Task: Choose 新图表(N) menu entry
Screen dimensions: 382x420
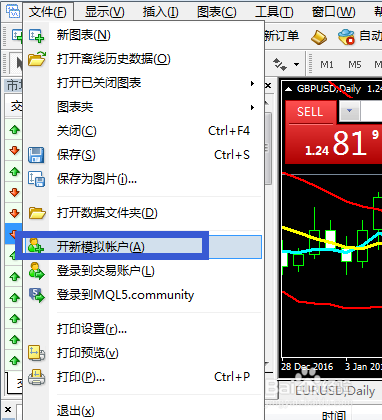Action: click(143, 35)
